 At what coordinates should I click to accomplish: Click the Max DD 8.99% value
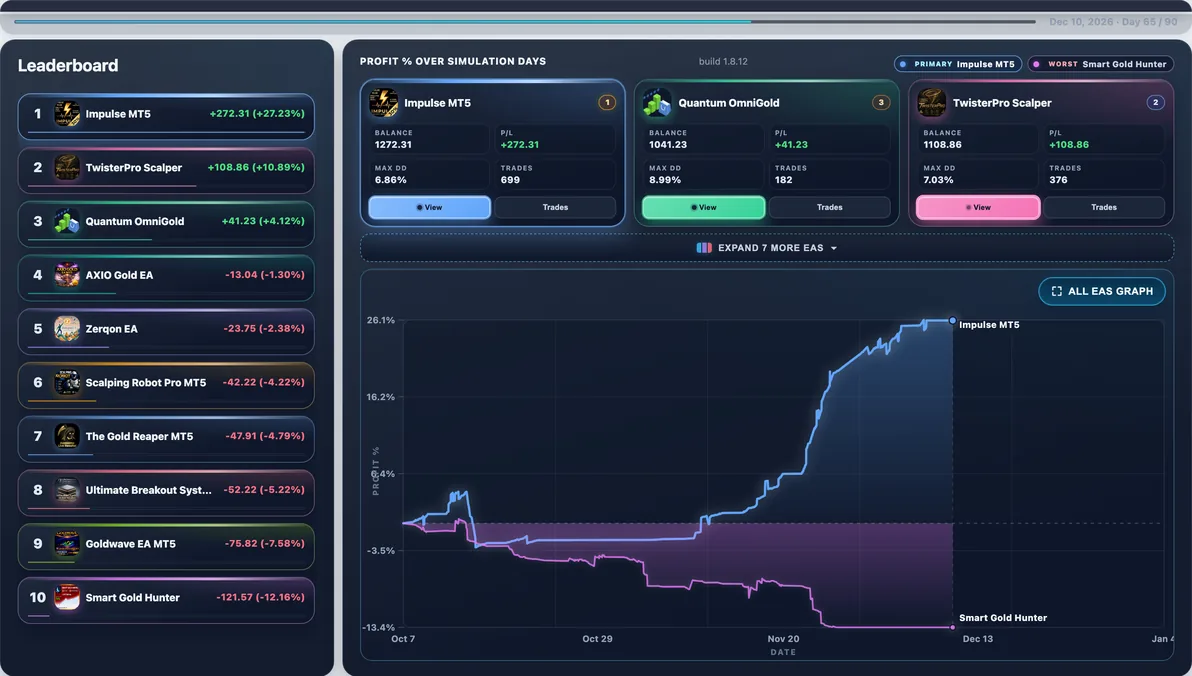(x=665, y=180)
